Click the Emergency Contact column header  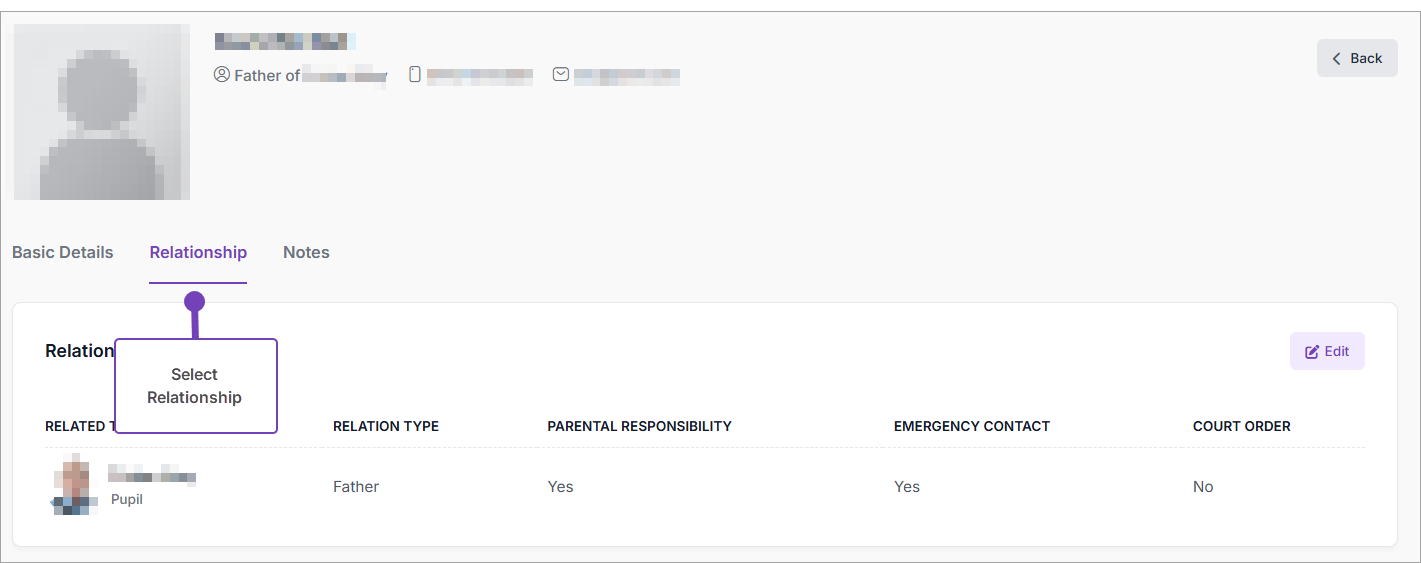(x=971, y=426)
